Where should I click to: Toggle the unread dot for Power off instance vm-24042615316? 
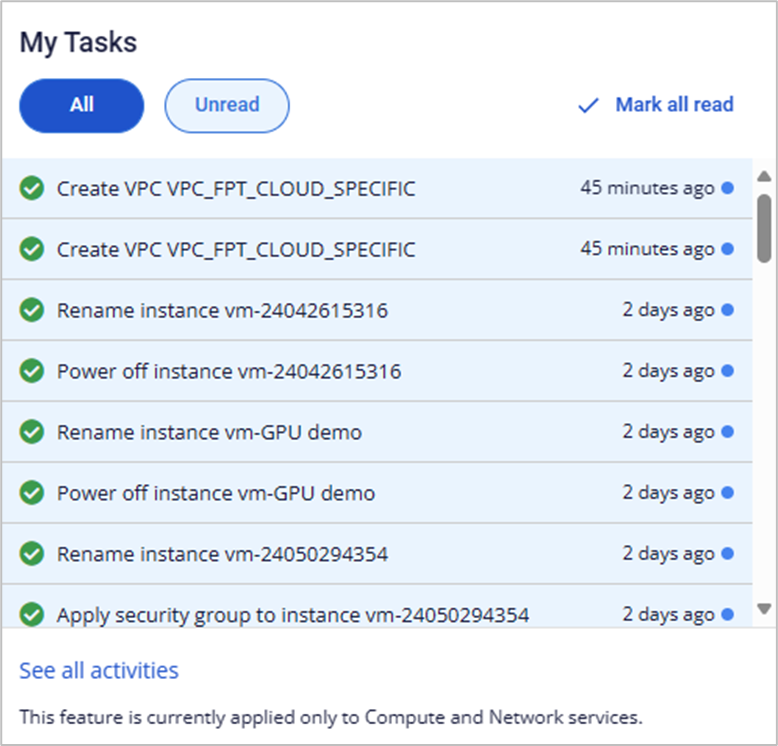pyautogui.click(x=727, y=371)
